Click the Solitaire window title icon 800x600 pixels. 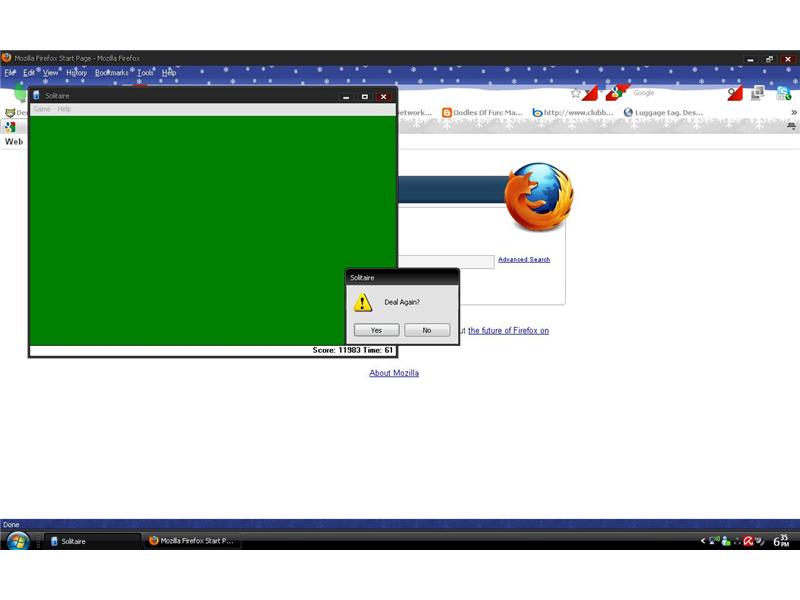(36, 95)
